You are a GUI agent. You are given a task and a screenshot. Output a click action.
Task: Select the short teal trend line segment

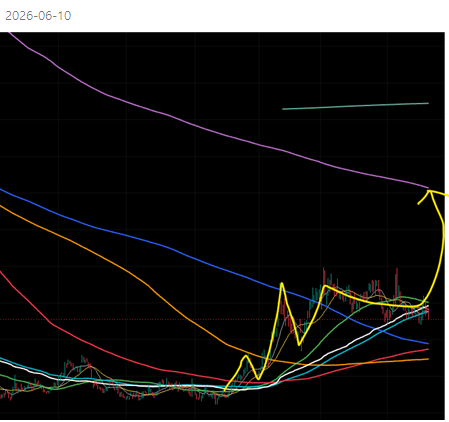(x=355, y=106)
